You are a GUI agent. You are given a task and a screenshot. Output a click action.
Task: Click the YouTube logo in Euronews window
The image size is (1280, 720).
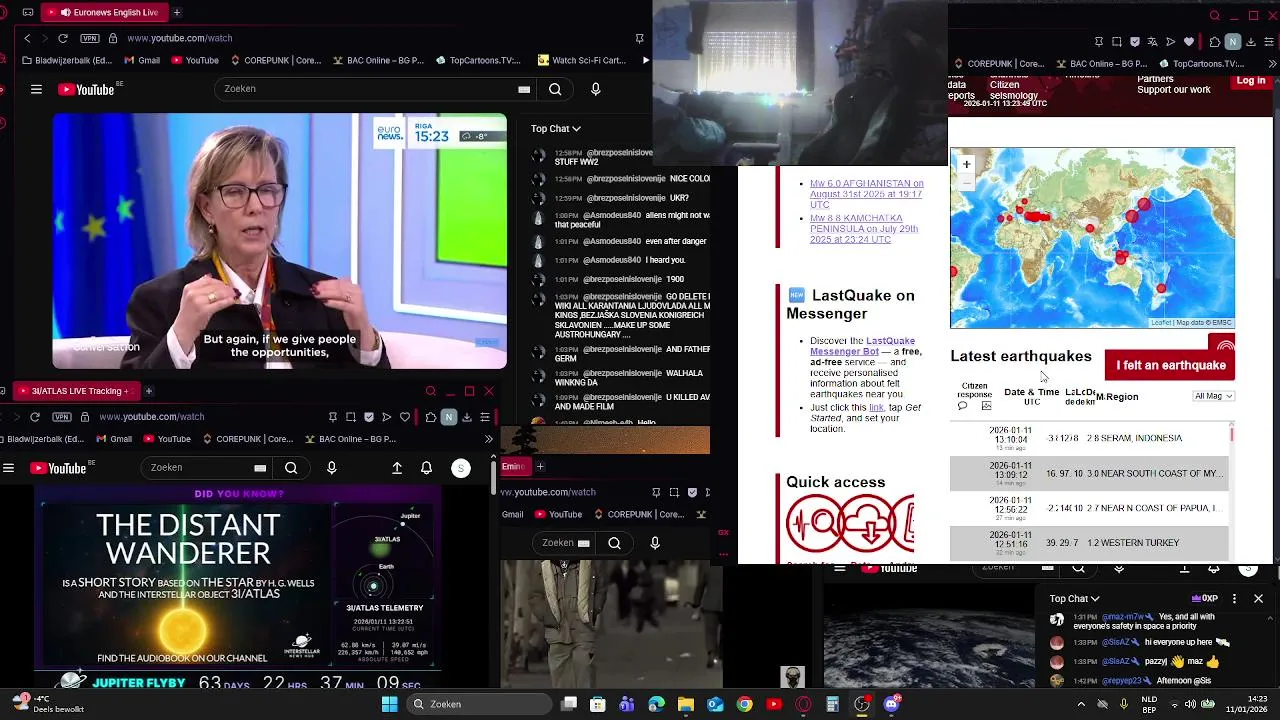(x=87, y=89)
